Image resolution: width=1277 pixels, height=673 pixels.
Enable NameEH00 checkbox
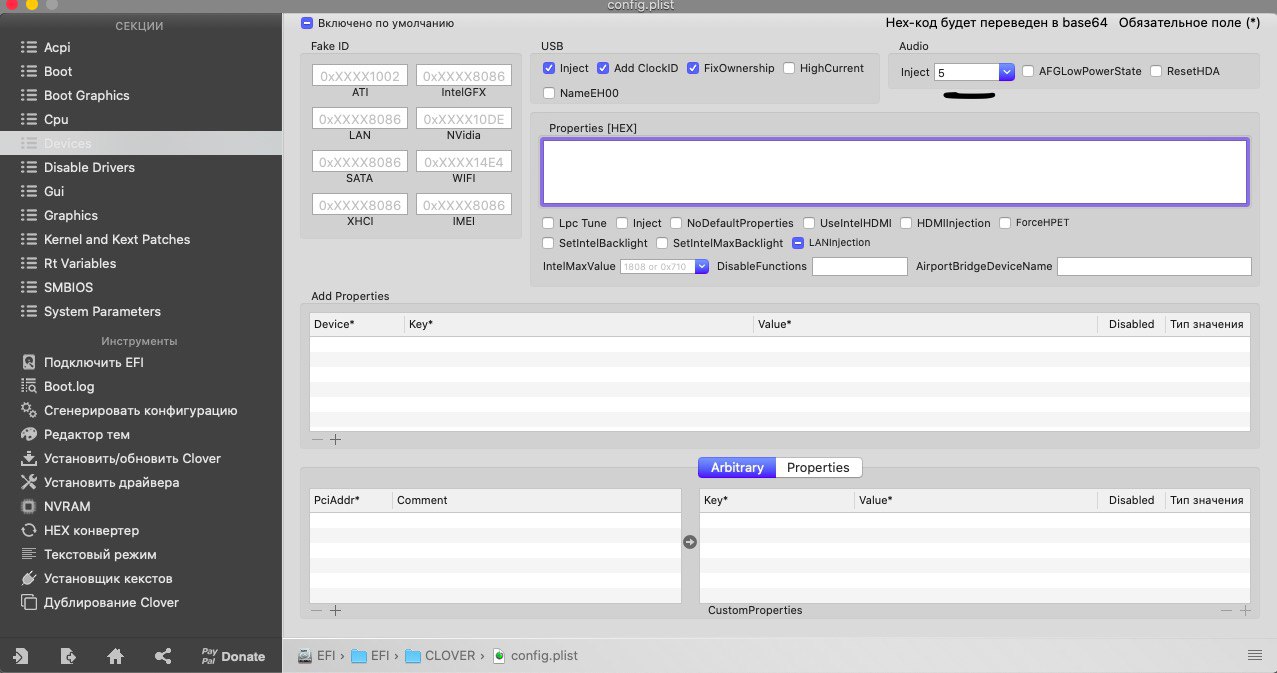pyautogui.click(x=549, y=93)
